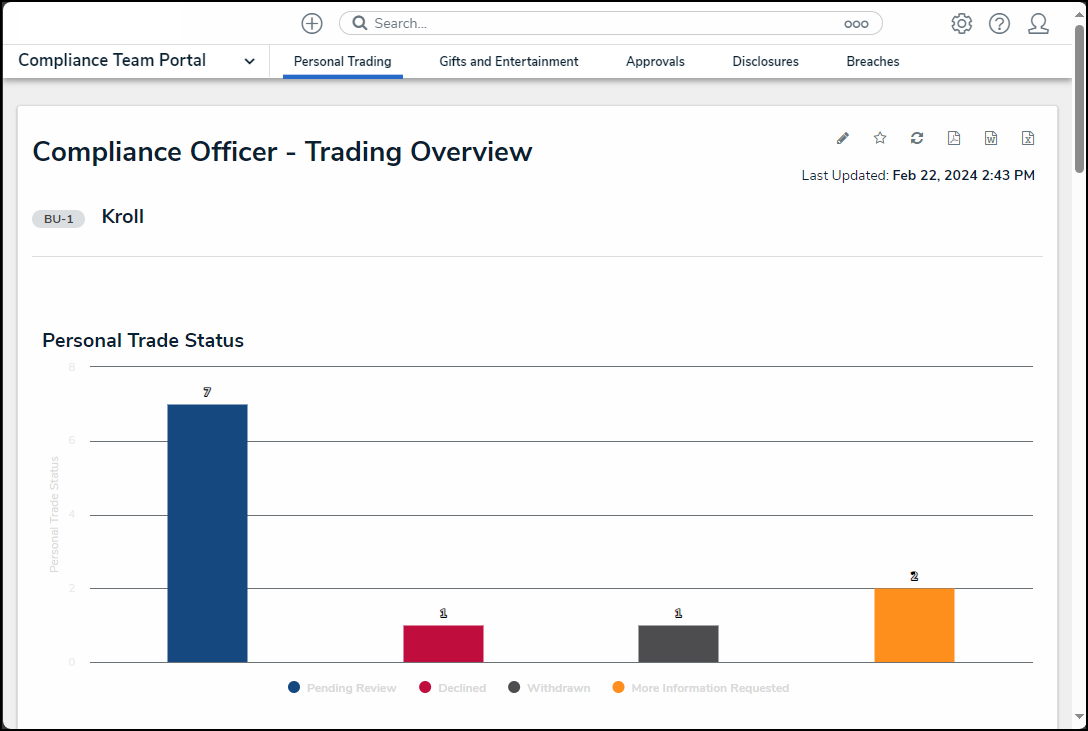The width and height of the screenshot is (1088, 731).
Task: Star this report as favorite
Action: click(x=879, y=138)
